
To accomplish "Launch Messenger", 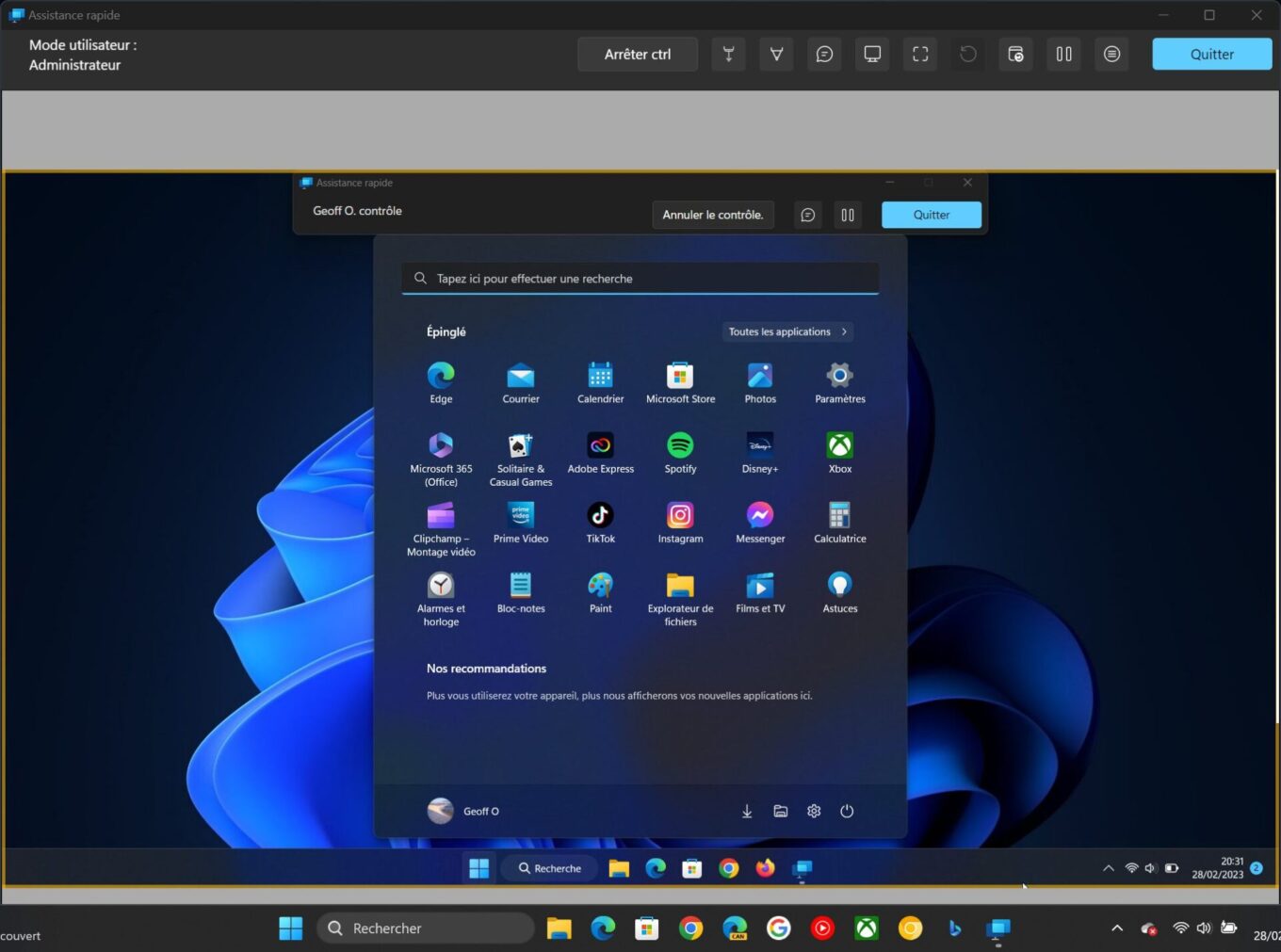I will click(760, 523).
